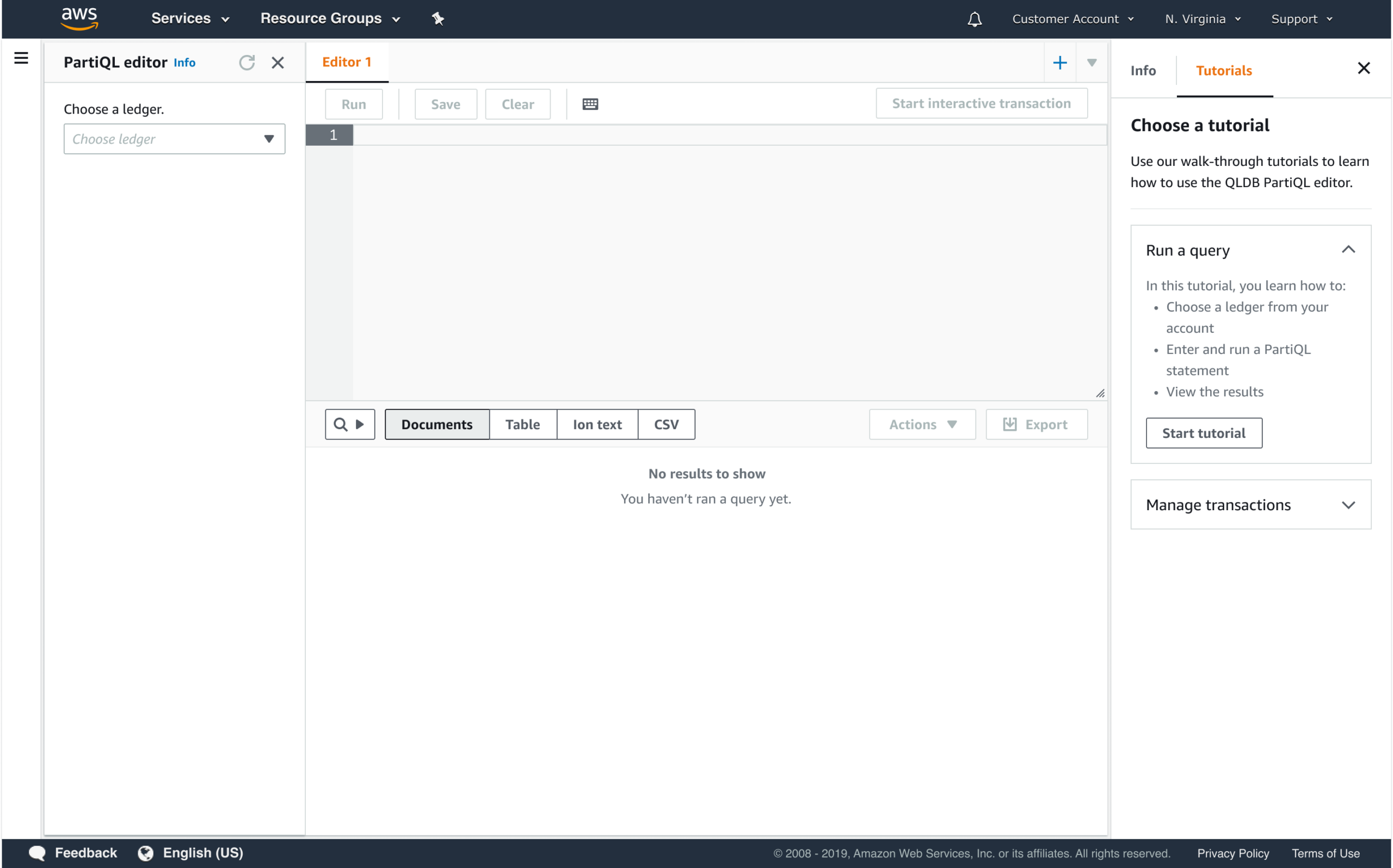Open AWS notifications bell
Image resolution: width=1393 pixels, height=868 pixels.
974,18
